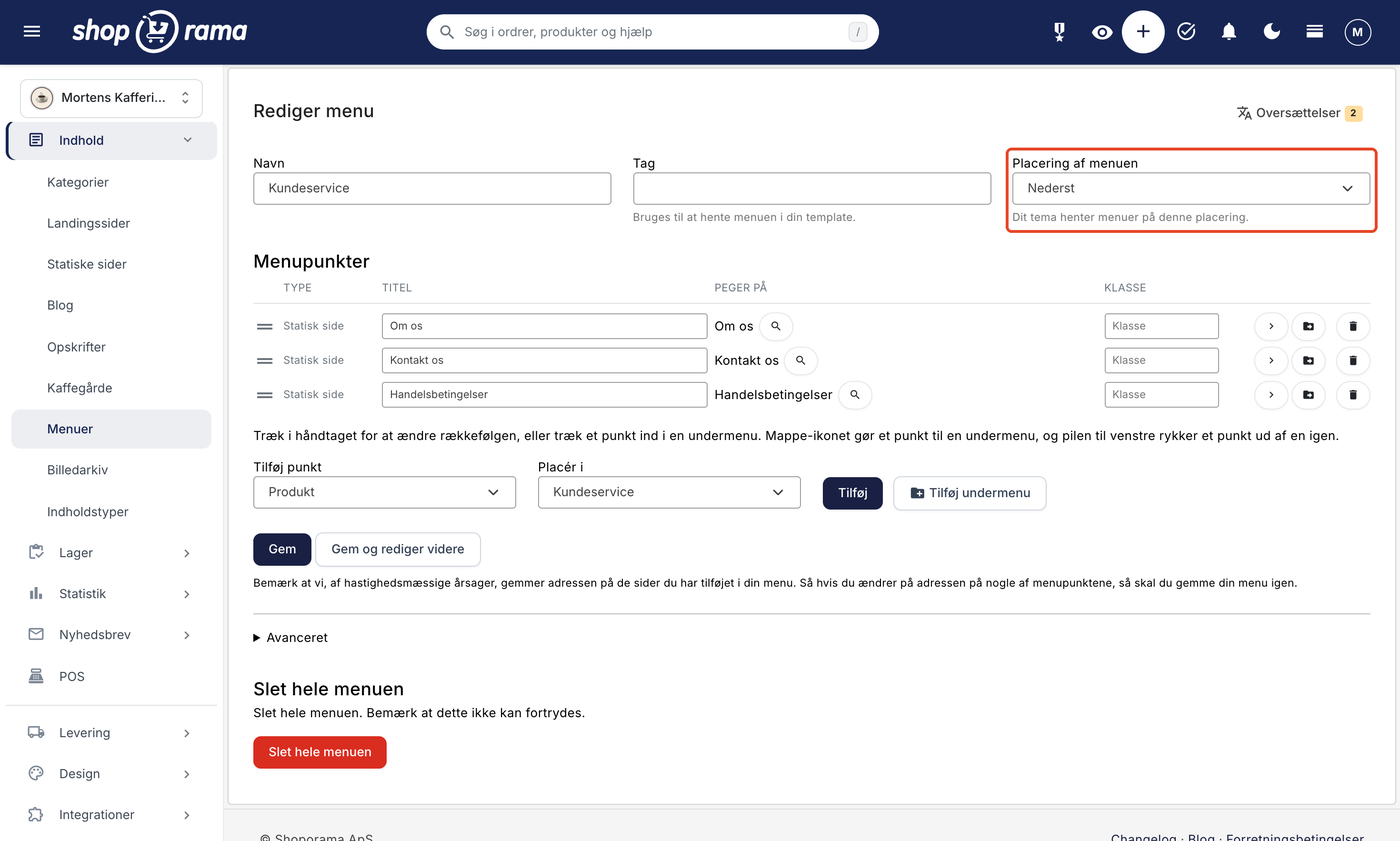The height and width of the screenshot is (841, 1400).
Task: Toggle dark mode with the moon icon
Action: [1272, 32]
